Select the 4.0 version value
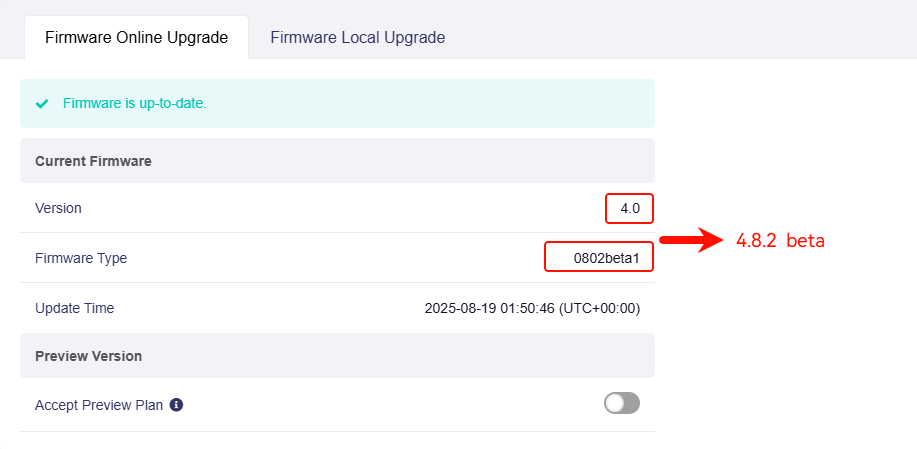 pos(630,208)
